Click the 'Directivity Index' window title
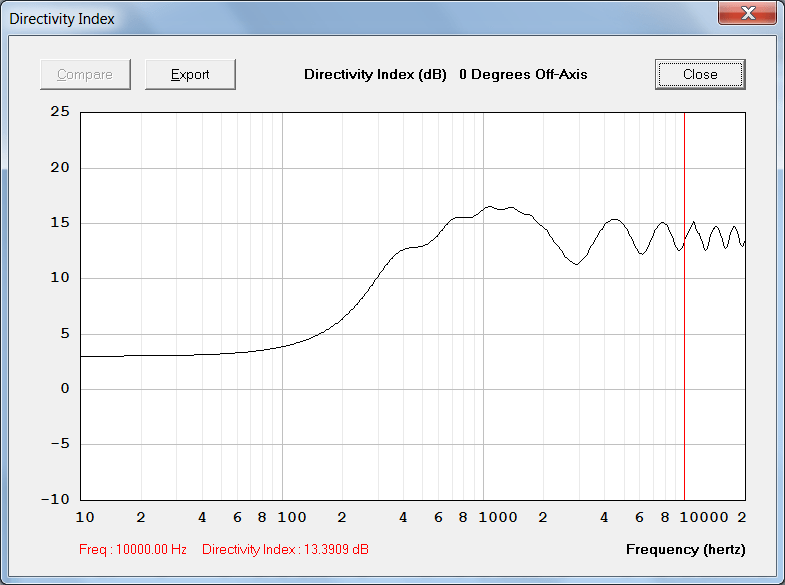 click(x=62, y=19)
